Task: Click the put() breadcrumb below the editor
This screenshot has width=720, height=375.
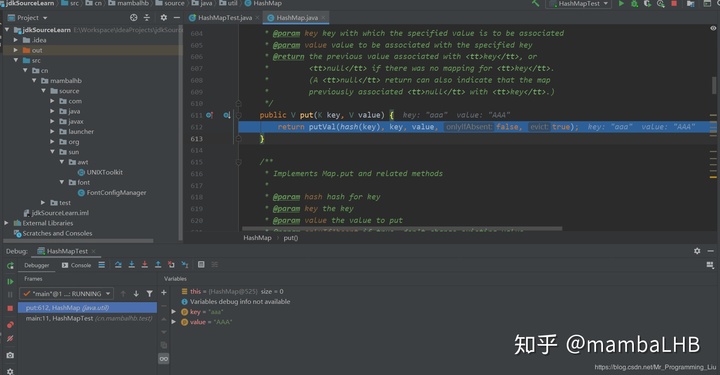Action: tap(291, 238)
